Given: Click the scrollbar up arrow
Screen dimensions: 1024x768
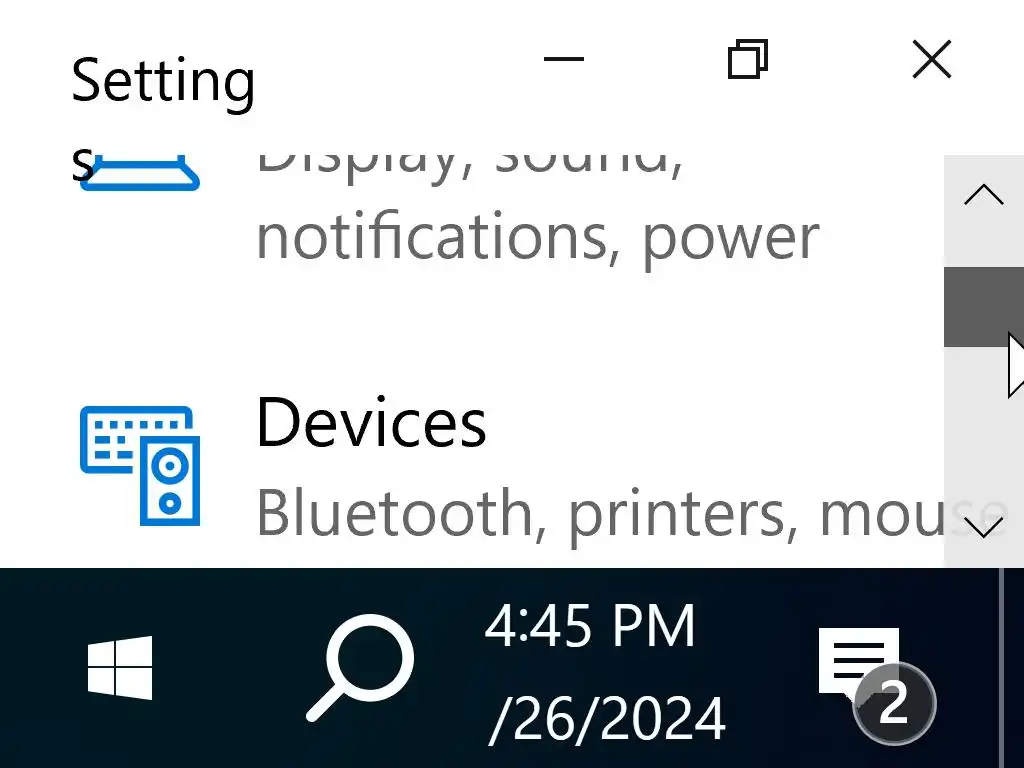Looking at the screenshot, I should click(984, 195).
